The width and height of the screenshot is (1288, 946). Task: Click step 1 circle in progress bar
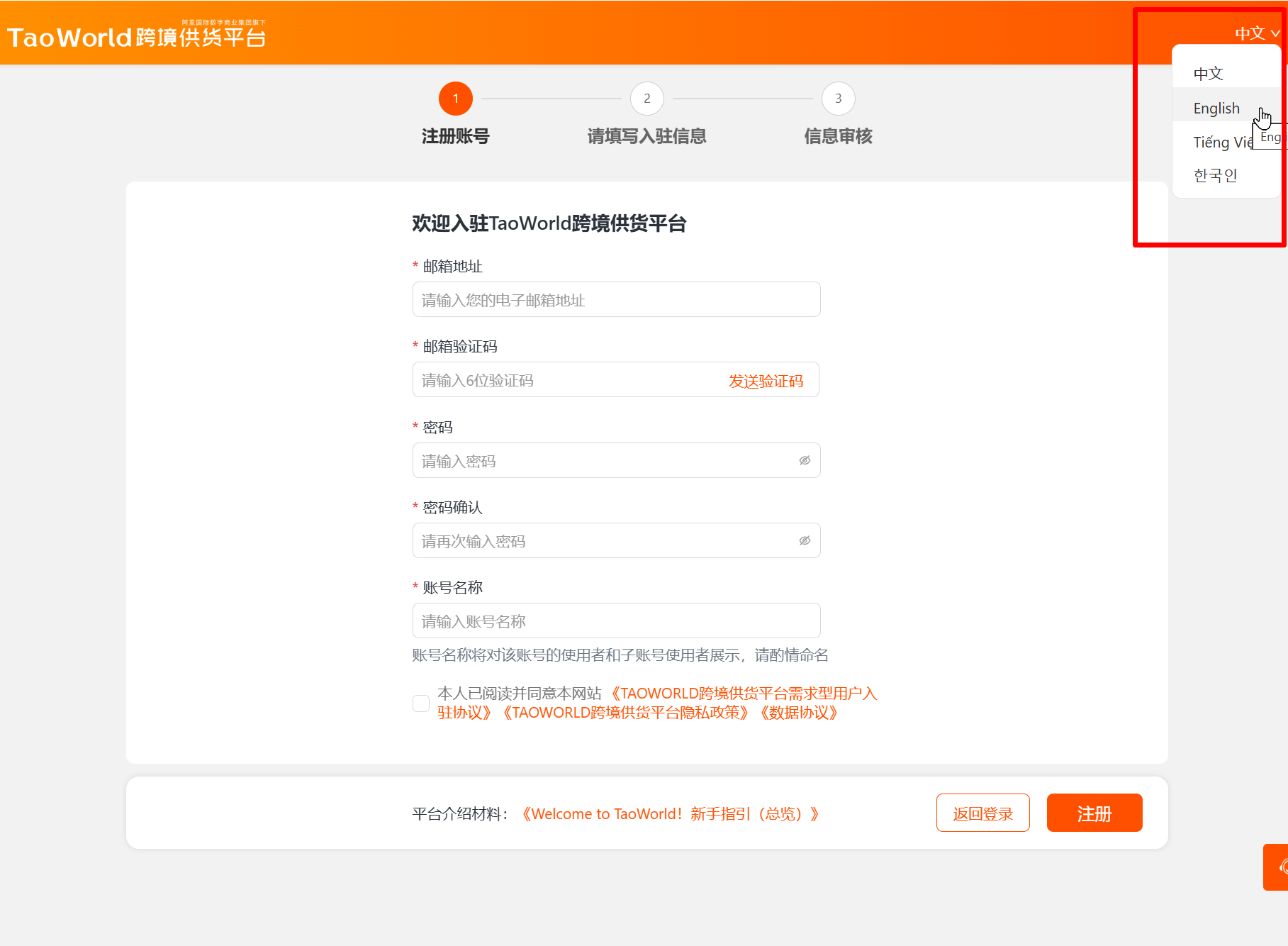(455, 99)
